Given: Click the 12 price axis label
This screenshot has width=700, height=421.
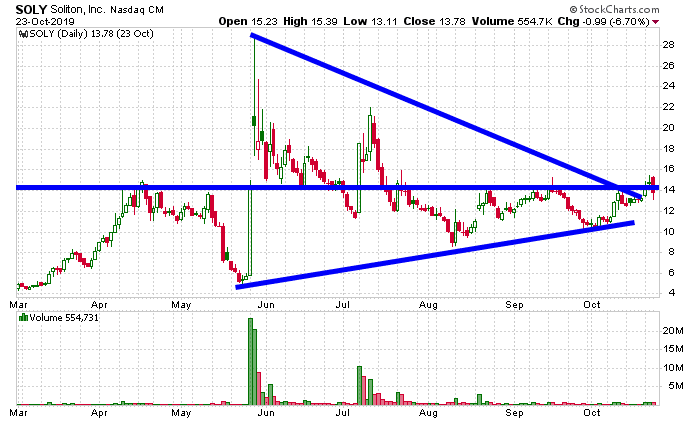Looking at the screenshot, I should pos(668,211).
